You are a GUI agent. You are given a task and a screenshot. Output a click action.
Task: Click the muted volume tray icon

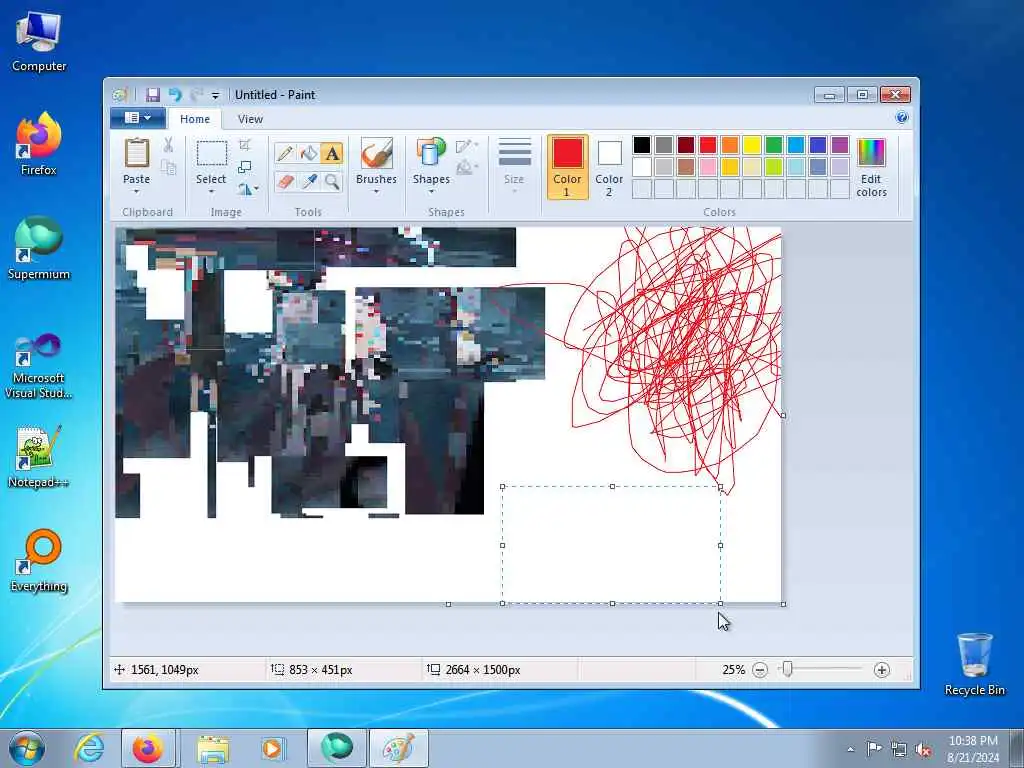click(x=923, y=749)
